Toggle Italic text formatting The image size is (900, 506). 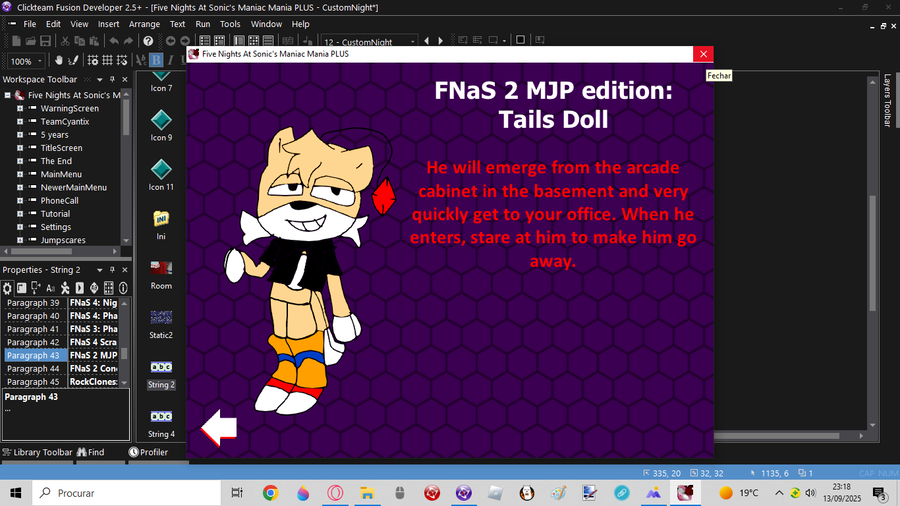click(170, 60)
